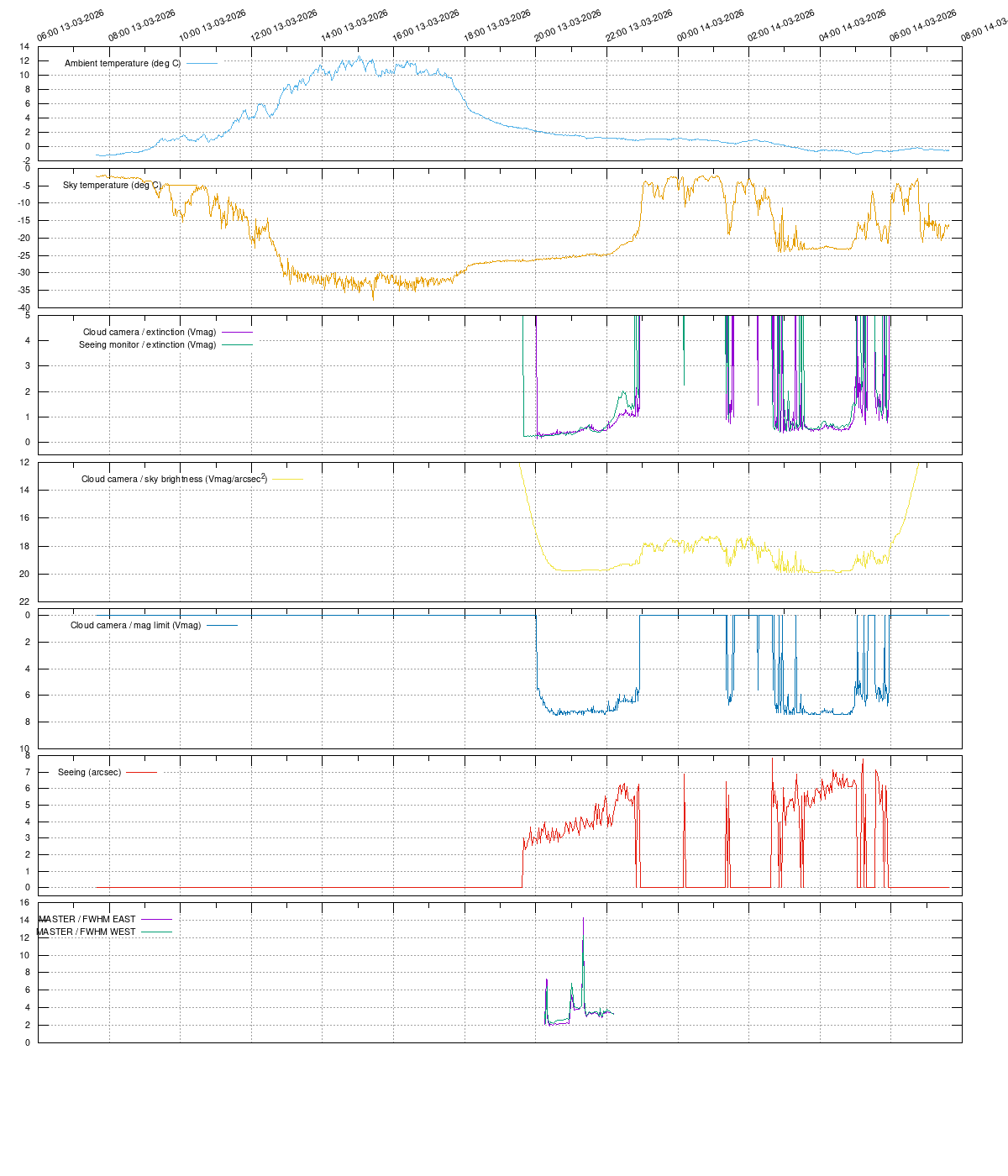Click the 06:00 13-03-2026 time axis label
Screen dimensions: 1008x1176
point(71,27)
